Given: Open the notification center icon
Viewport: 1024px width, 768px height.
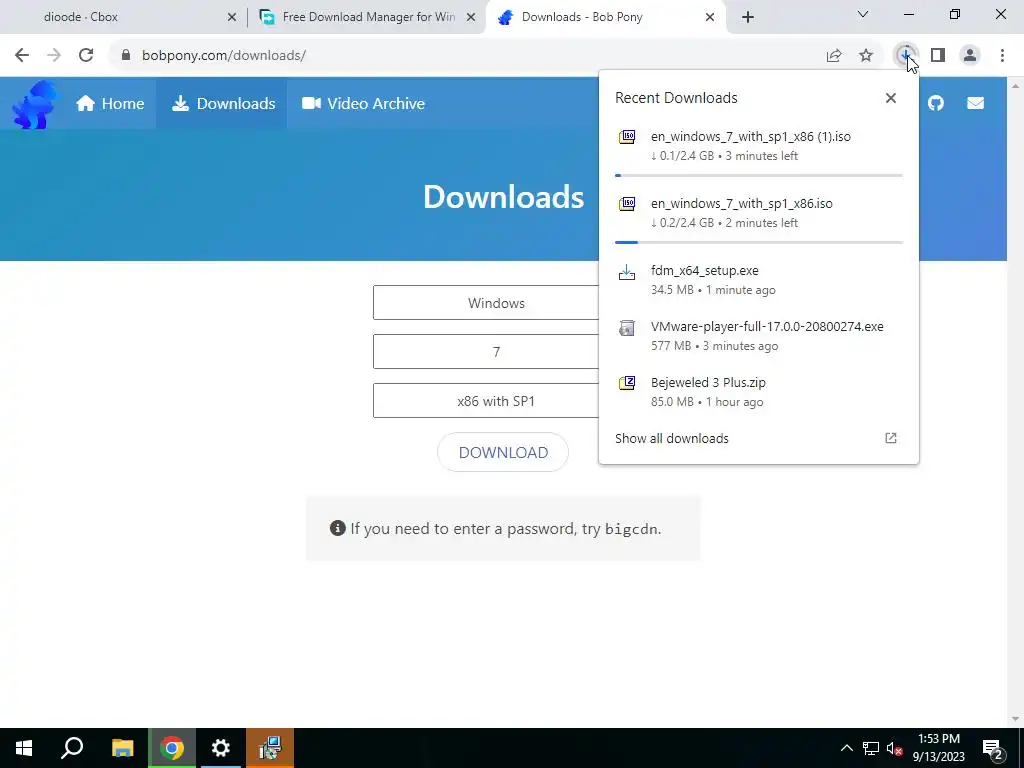Looking at the screenshot, I should pos(993,748).
